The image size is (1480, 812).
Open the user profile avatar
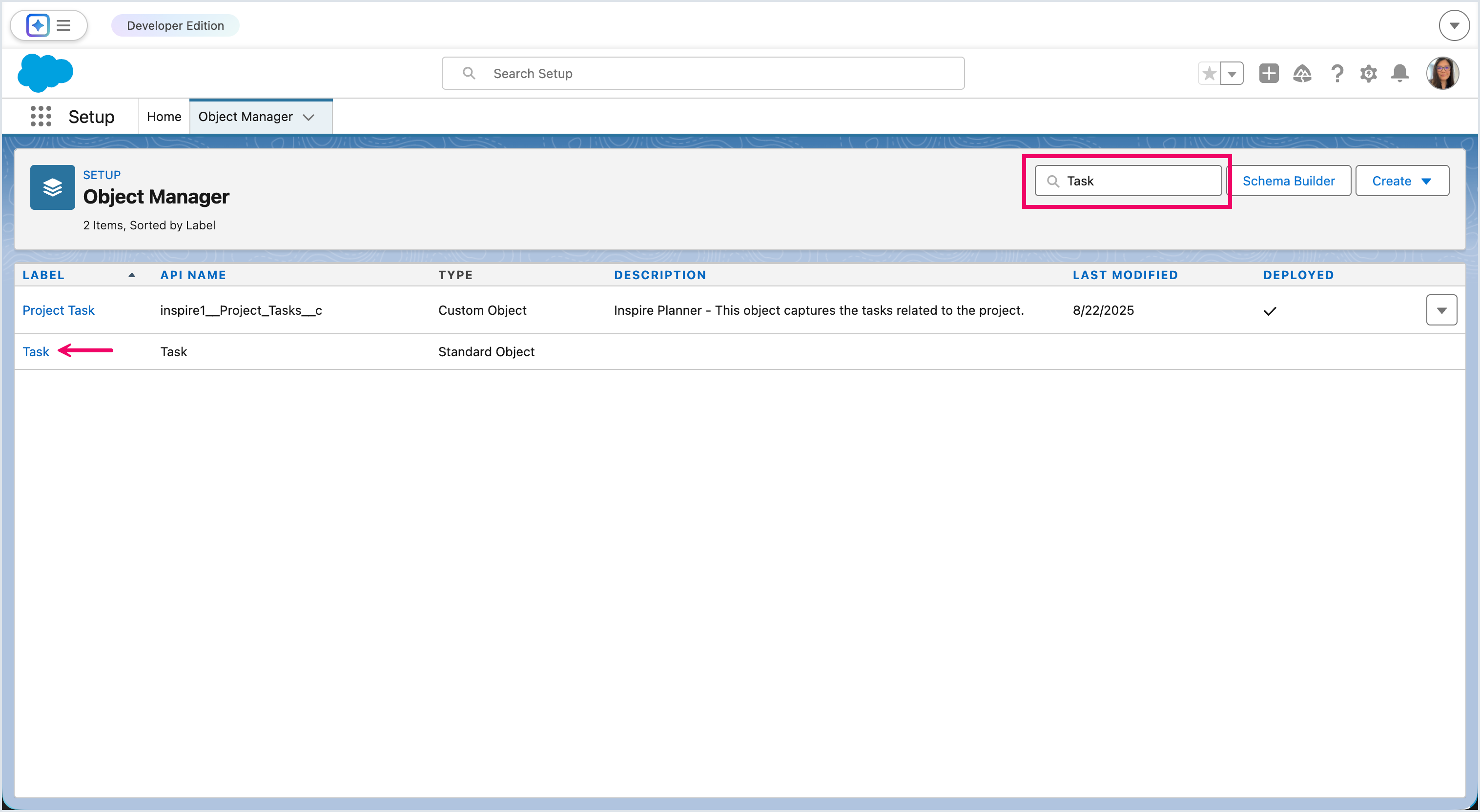click(x=1442, y=74)
